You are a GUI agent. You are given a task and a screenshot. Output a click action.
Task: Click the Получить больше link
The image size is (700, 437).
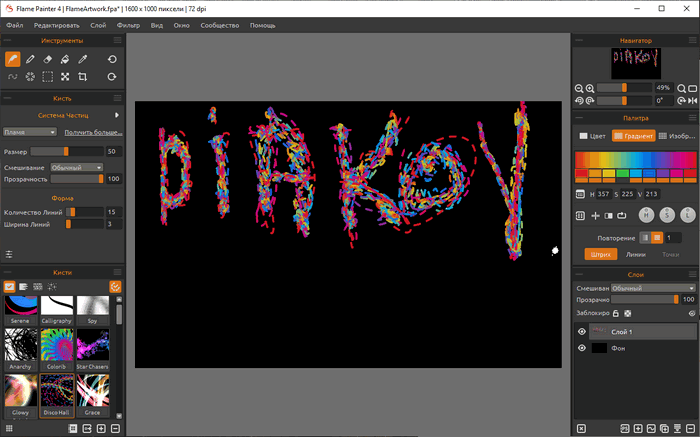click(x=93, y=132)
